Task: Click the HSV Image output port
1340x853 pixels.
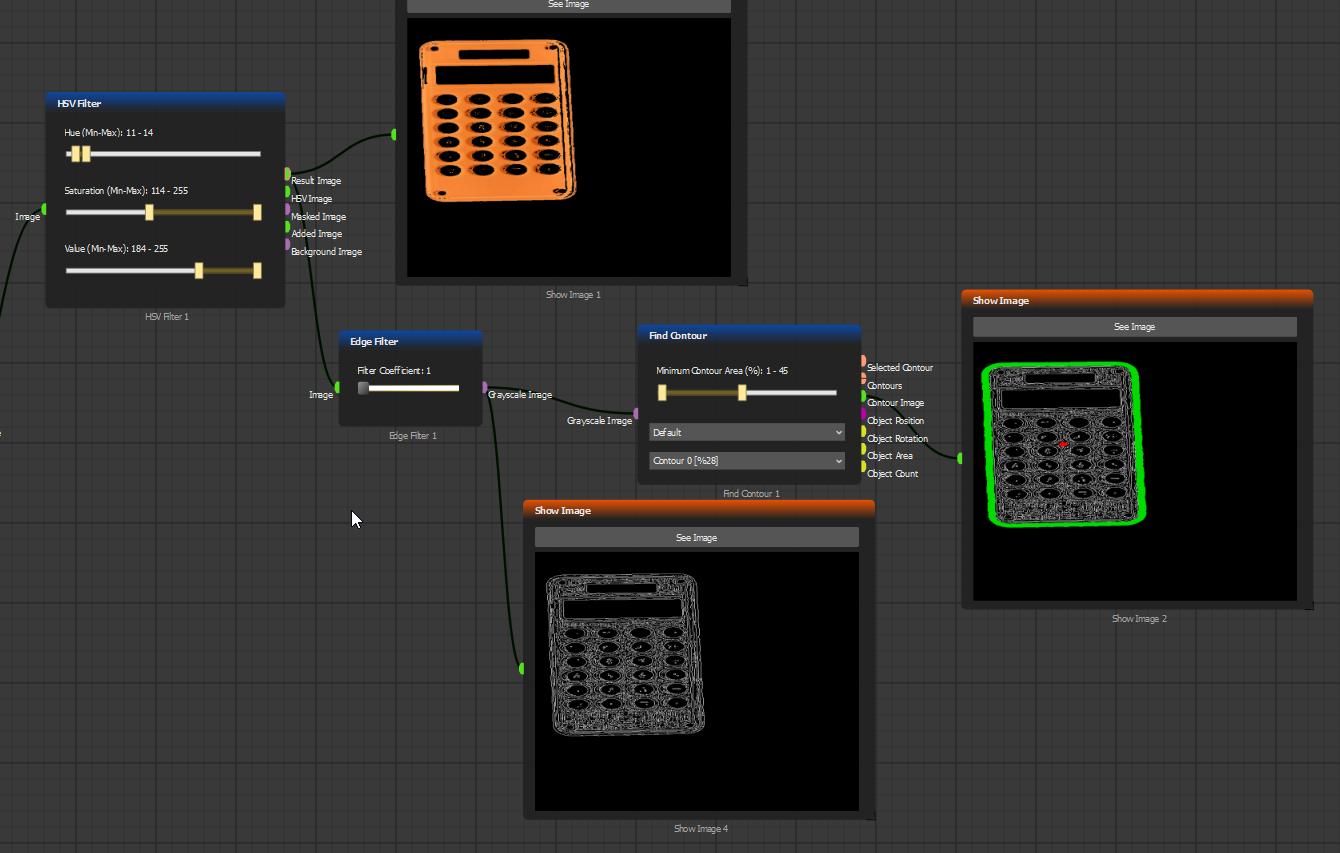Action: click(x=288, y=191)
